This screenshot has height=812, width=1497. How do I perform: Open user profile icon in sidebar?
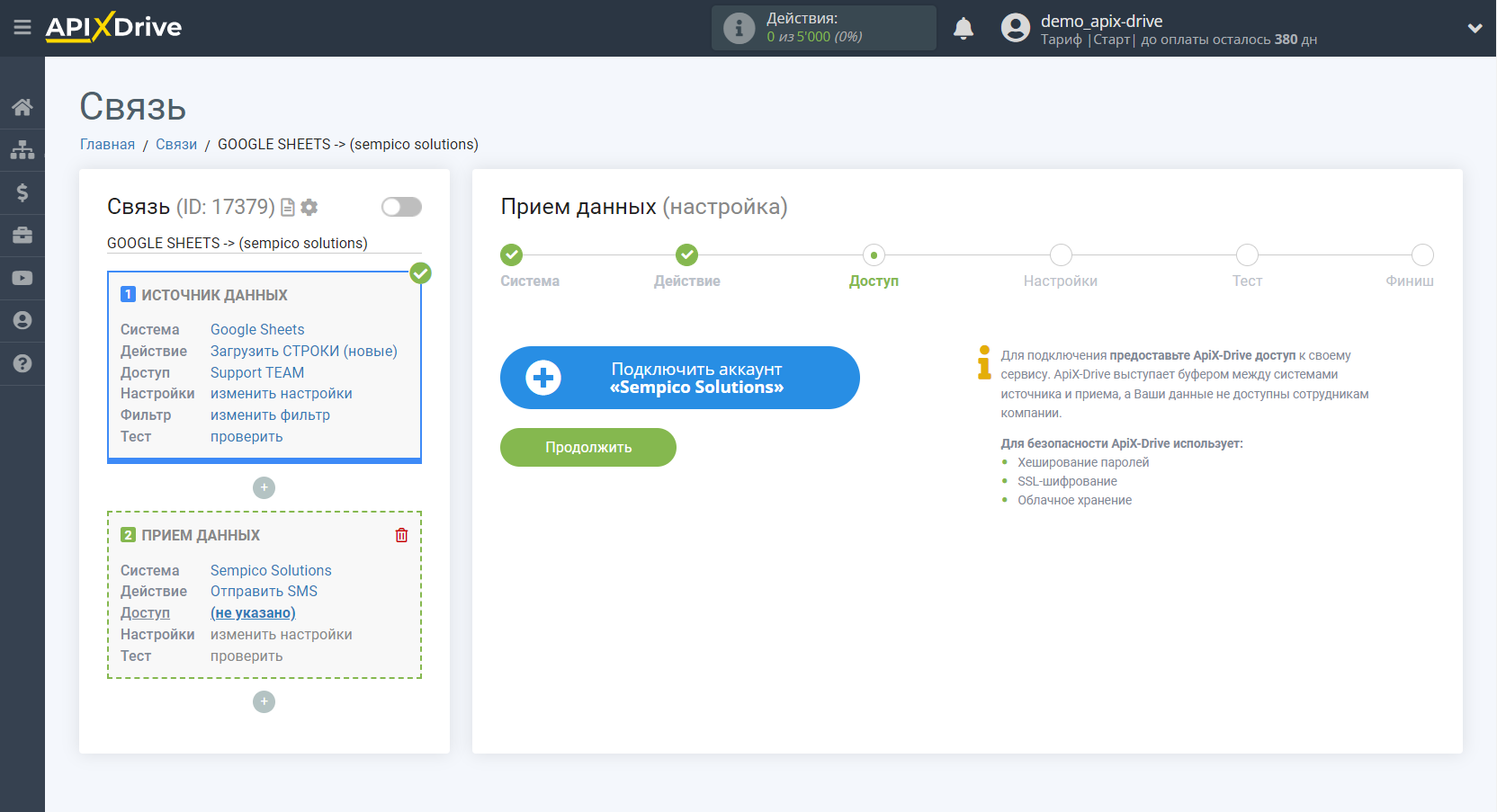(x=22, y=320)
